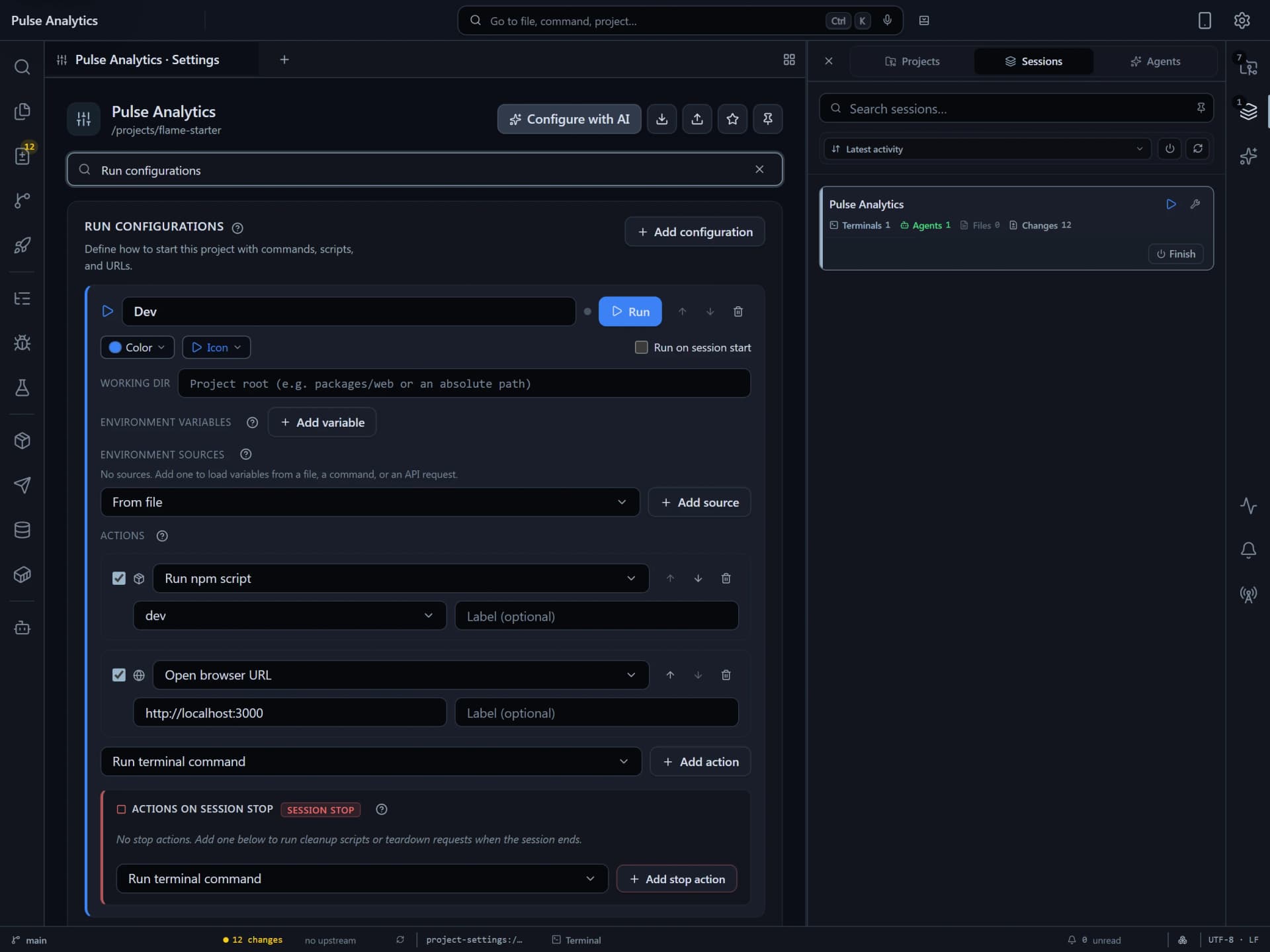This screenshot has height=952, width=1270.
Task: Open the database sidebar icon
Action: pyautogui.click(x=22, y=530)
